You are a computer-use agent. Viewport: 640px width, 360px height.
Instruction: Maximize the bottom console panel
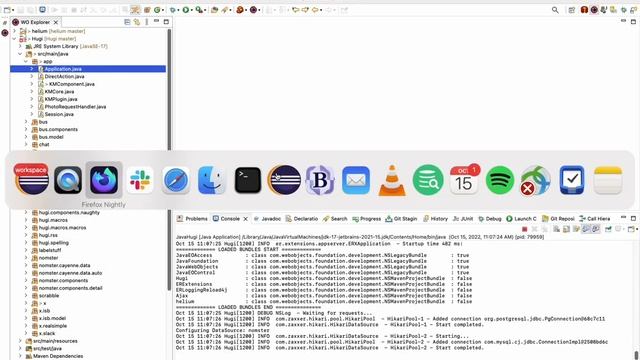(633, 218)
